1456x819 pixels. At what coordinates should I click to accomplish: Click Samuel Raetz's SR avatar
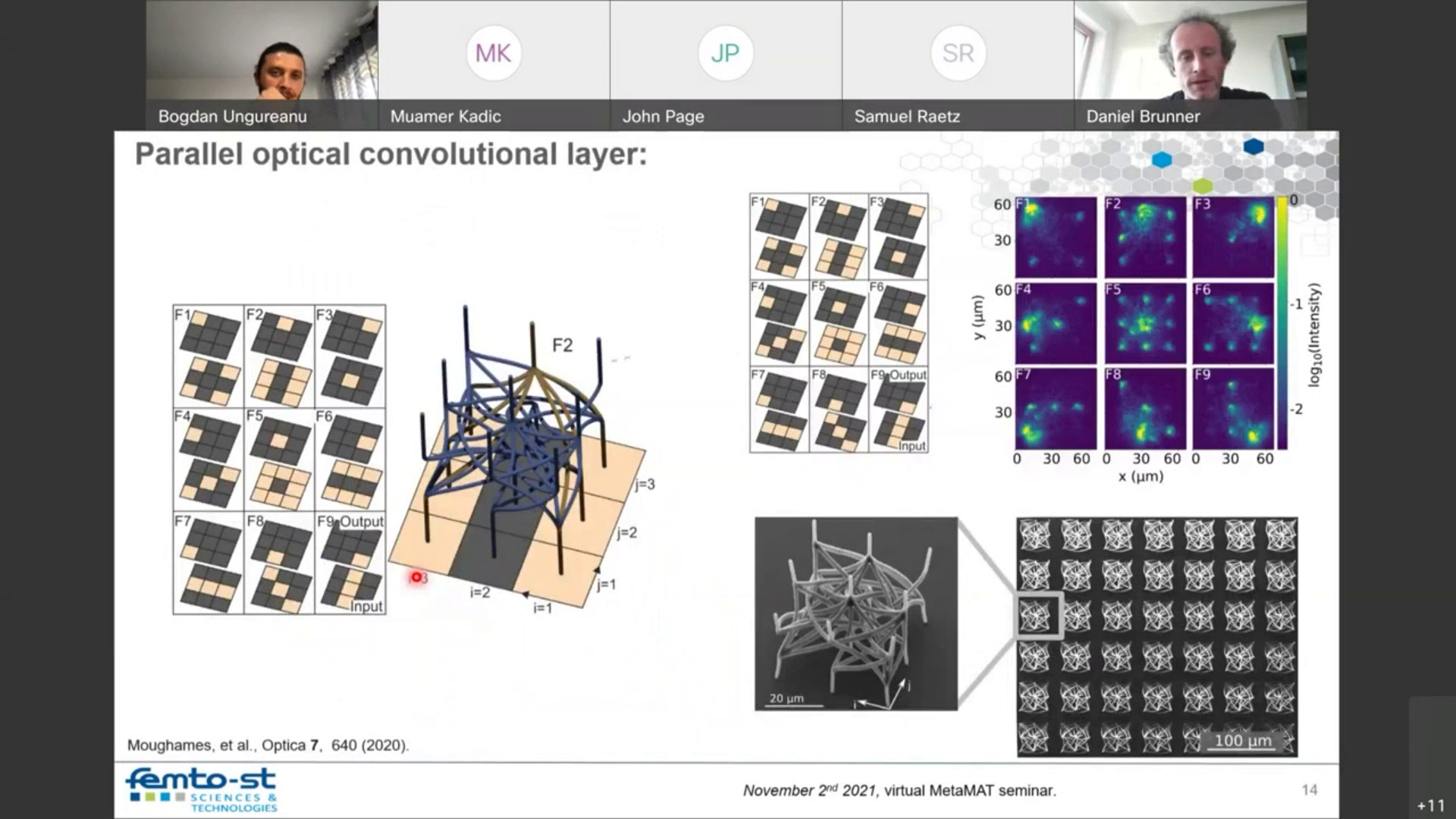click(958, 53)
